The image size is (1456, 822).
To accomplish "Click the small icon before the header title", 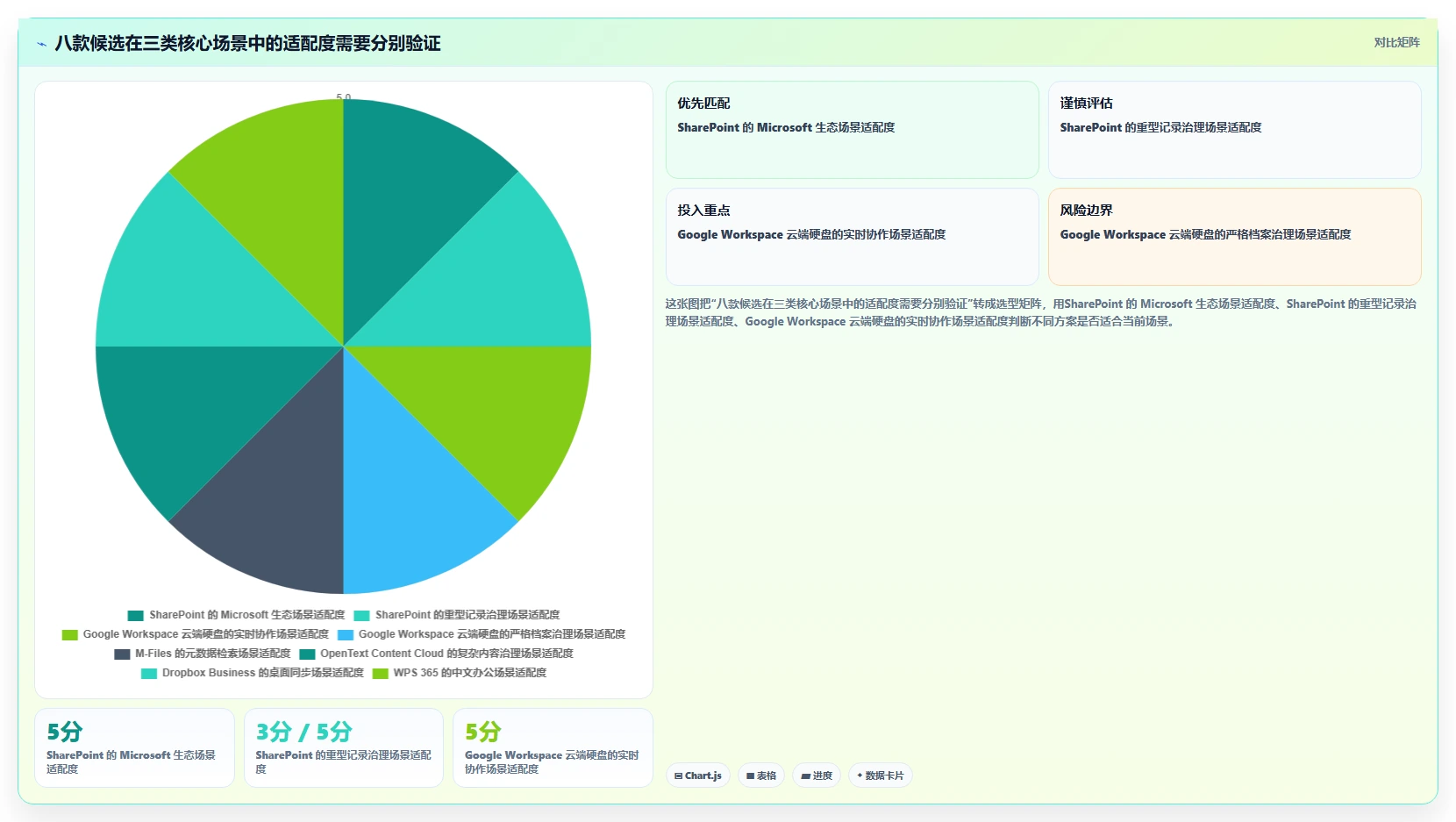I will coord(41,44).
